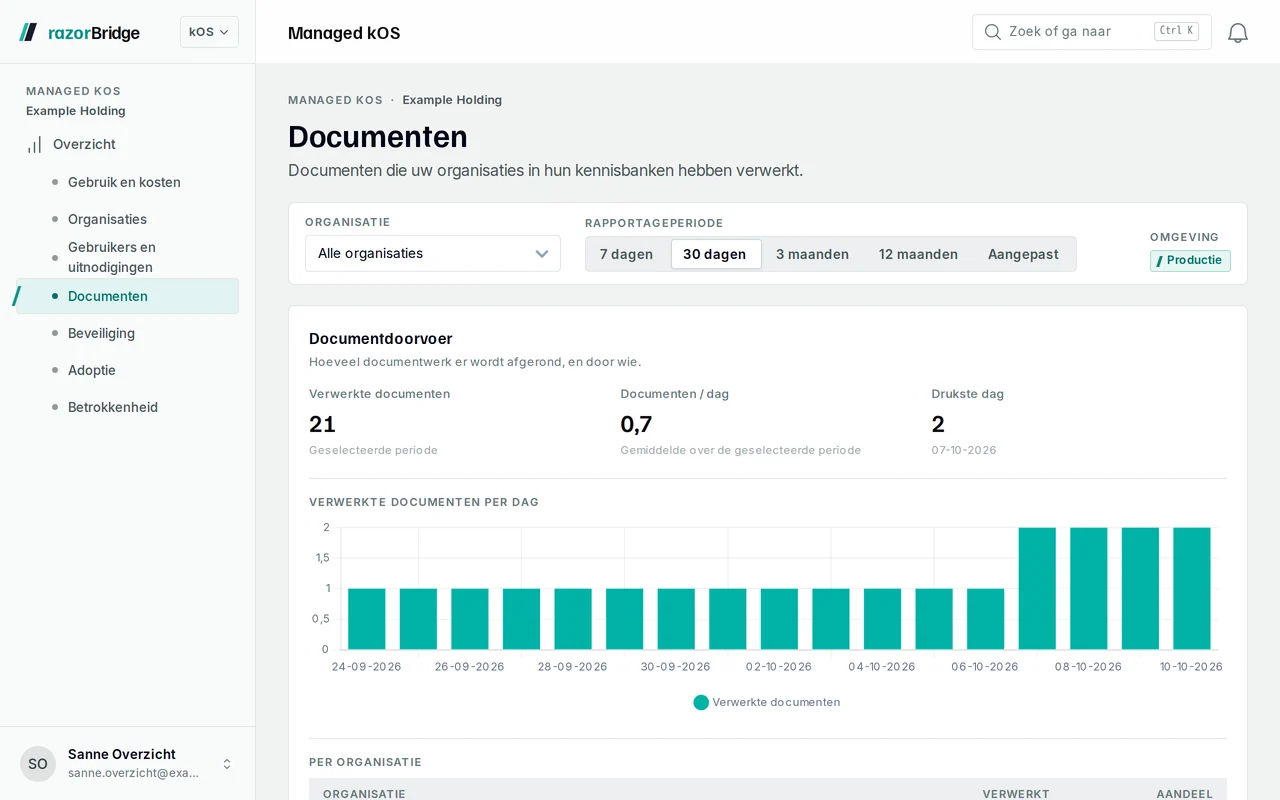This screenshot has width=1280, height=800.
Task: Click the Documenten / dag value 0,7
Action: click(636, 424)
